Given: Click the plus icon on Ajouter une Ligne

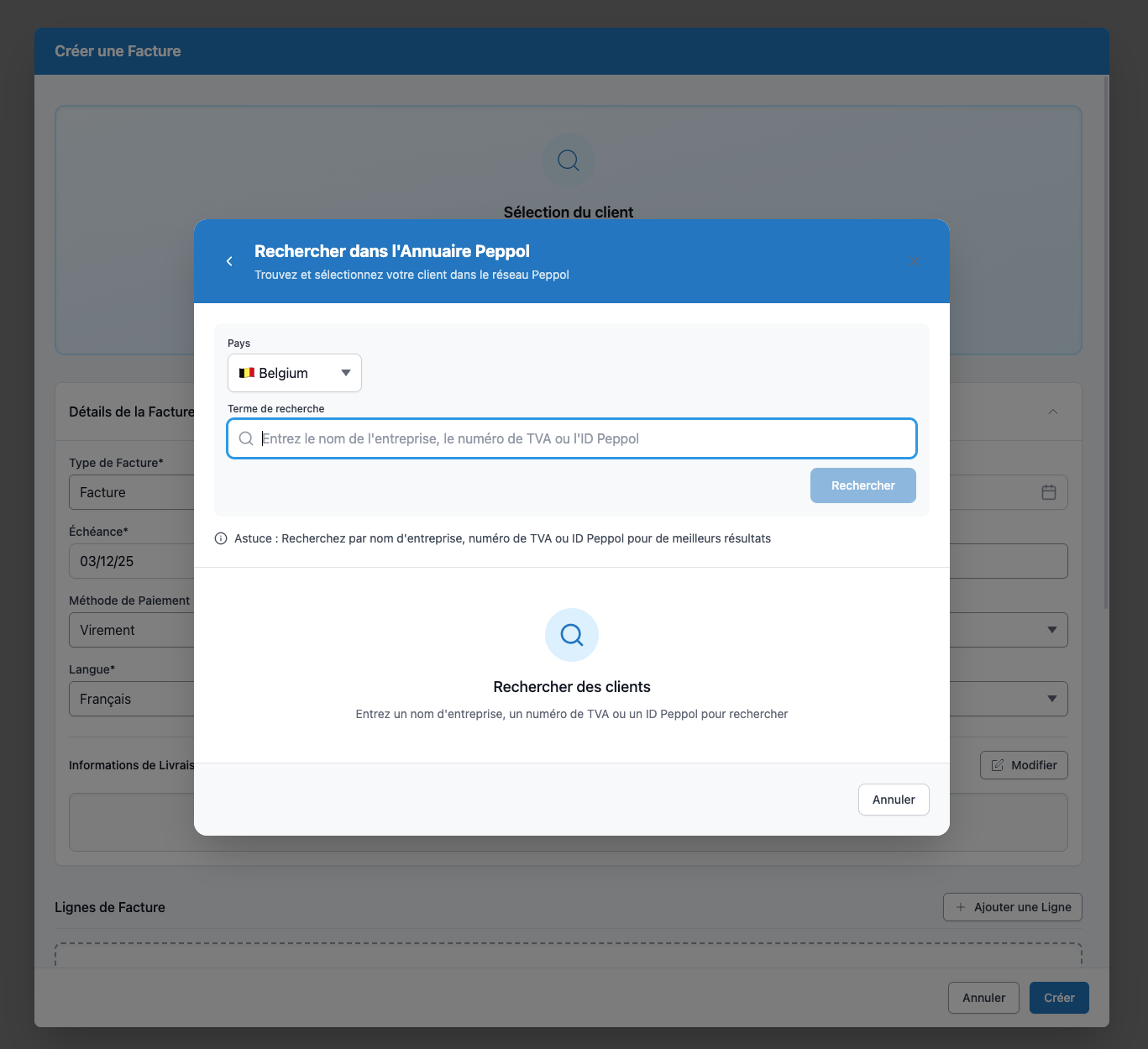Looking at the screenshot, I should (x=960, y=907).
